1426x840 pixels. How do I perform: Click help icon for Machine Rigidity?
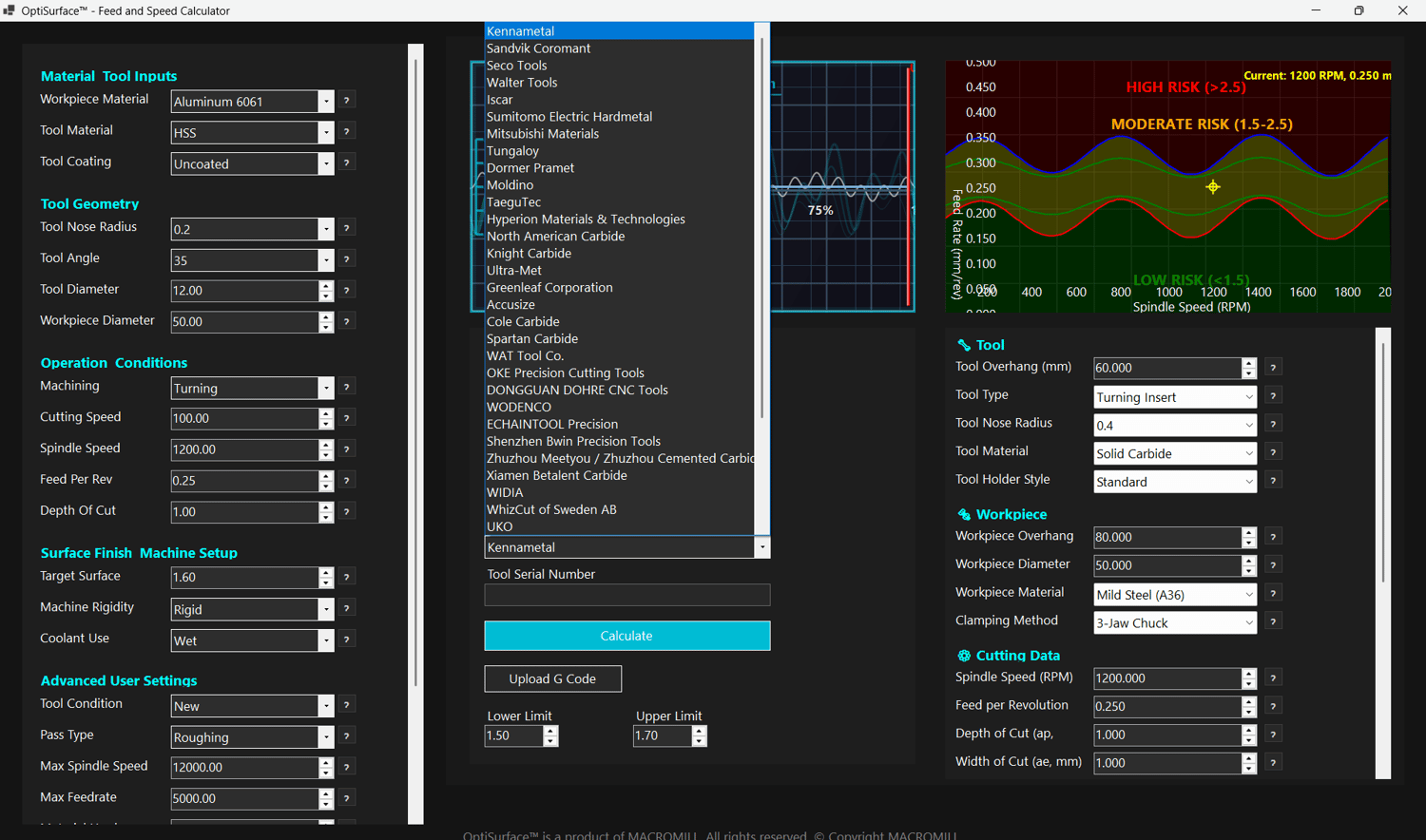click(x=347, y=609)
